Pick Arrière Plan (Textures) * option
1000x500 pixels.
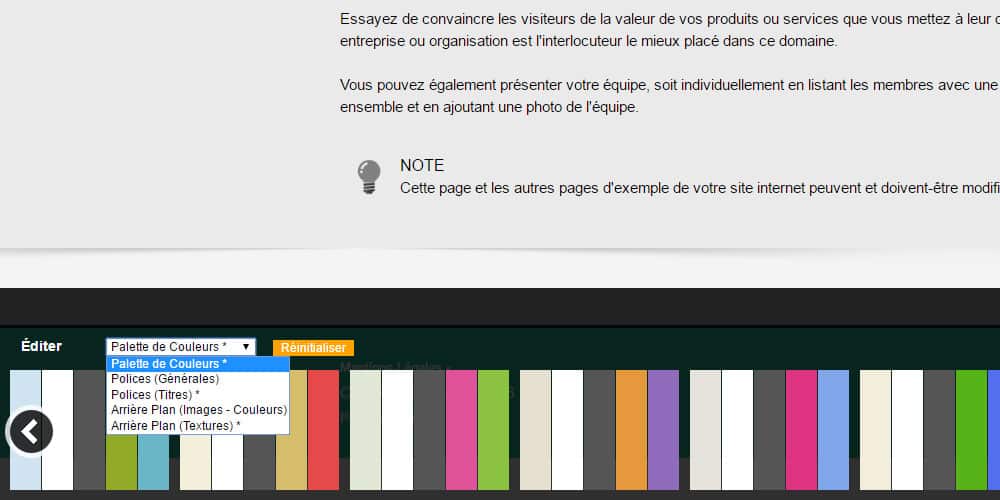point(198,425)
